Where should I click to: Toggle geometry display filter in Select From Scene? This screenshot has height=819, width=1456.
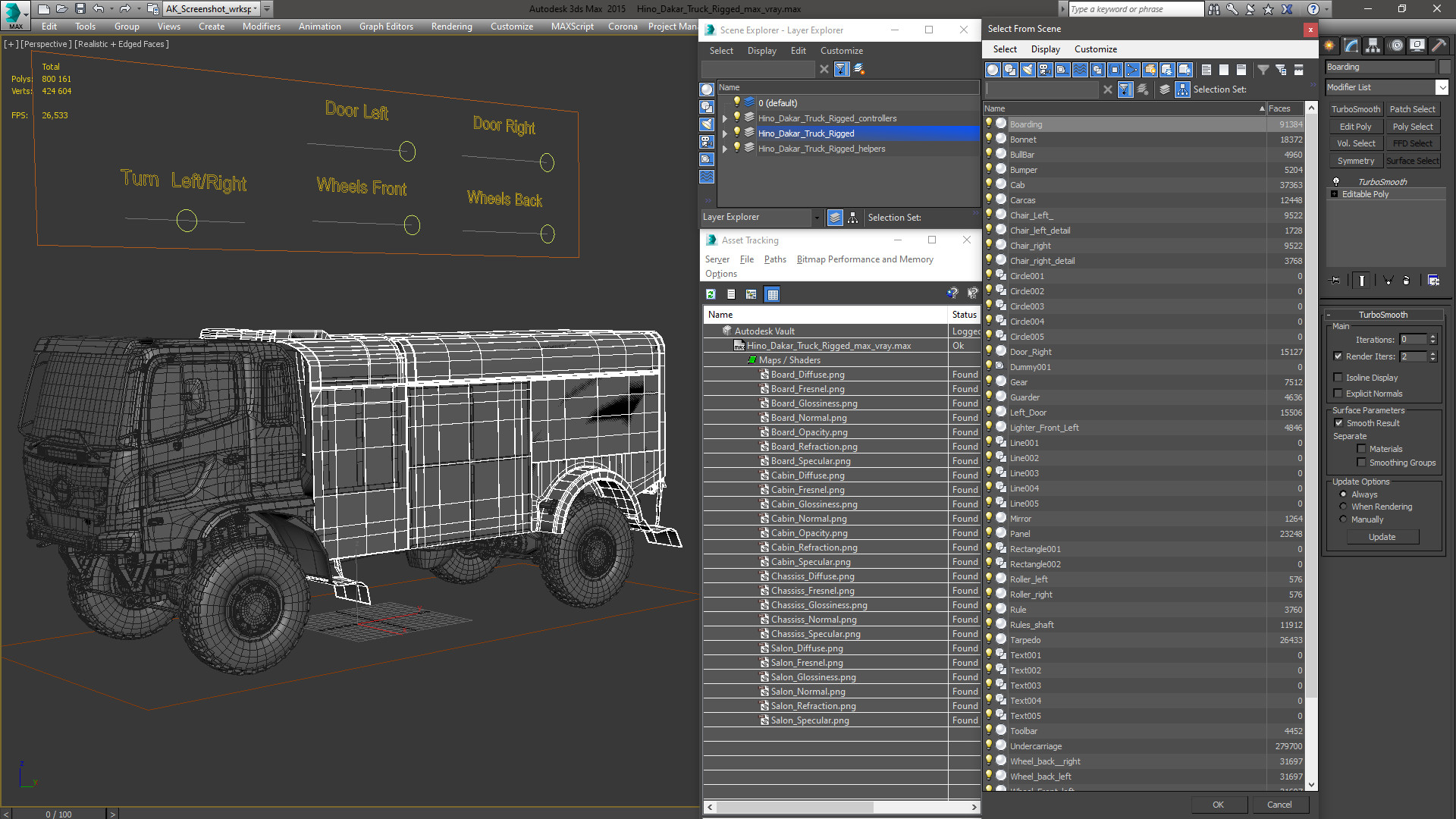click(x=993, y=70)
